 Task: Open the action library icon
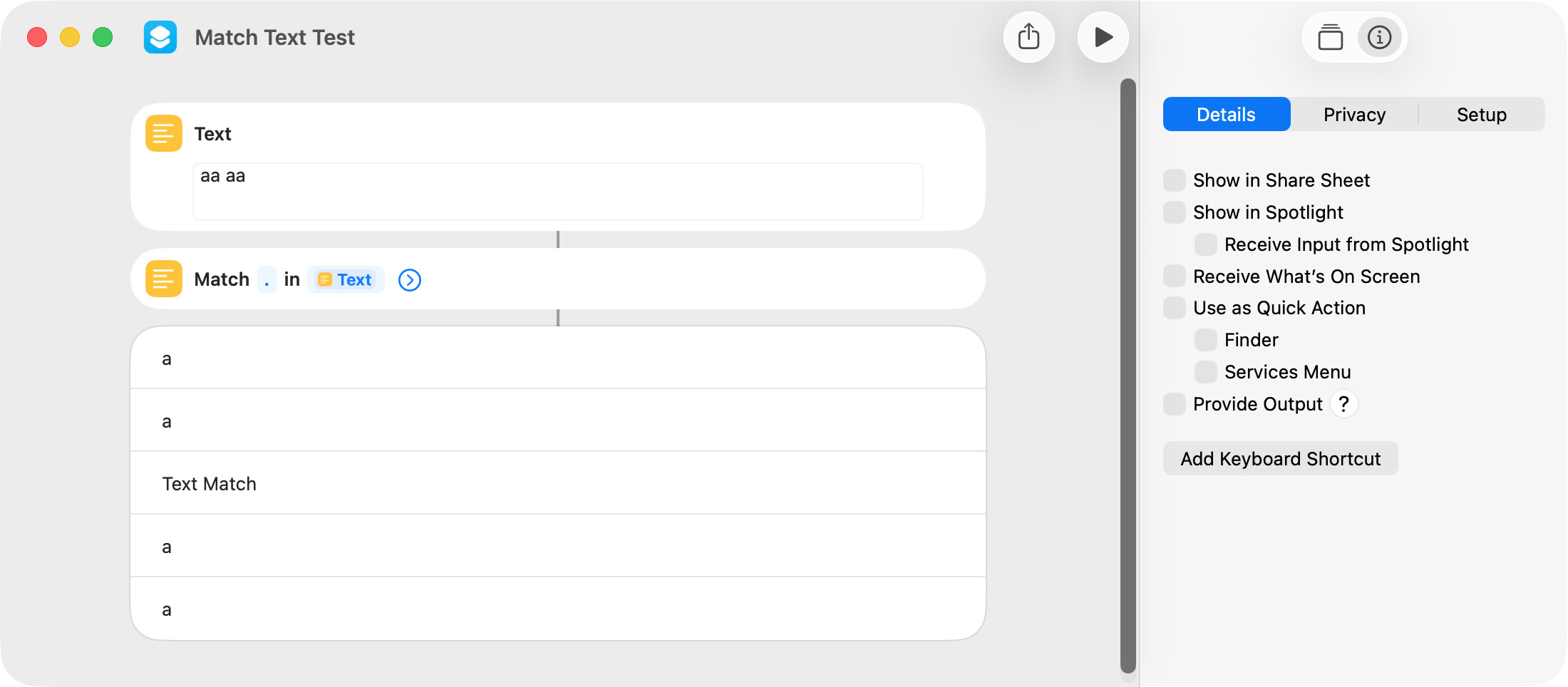pos(1330,37)
